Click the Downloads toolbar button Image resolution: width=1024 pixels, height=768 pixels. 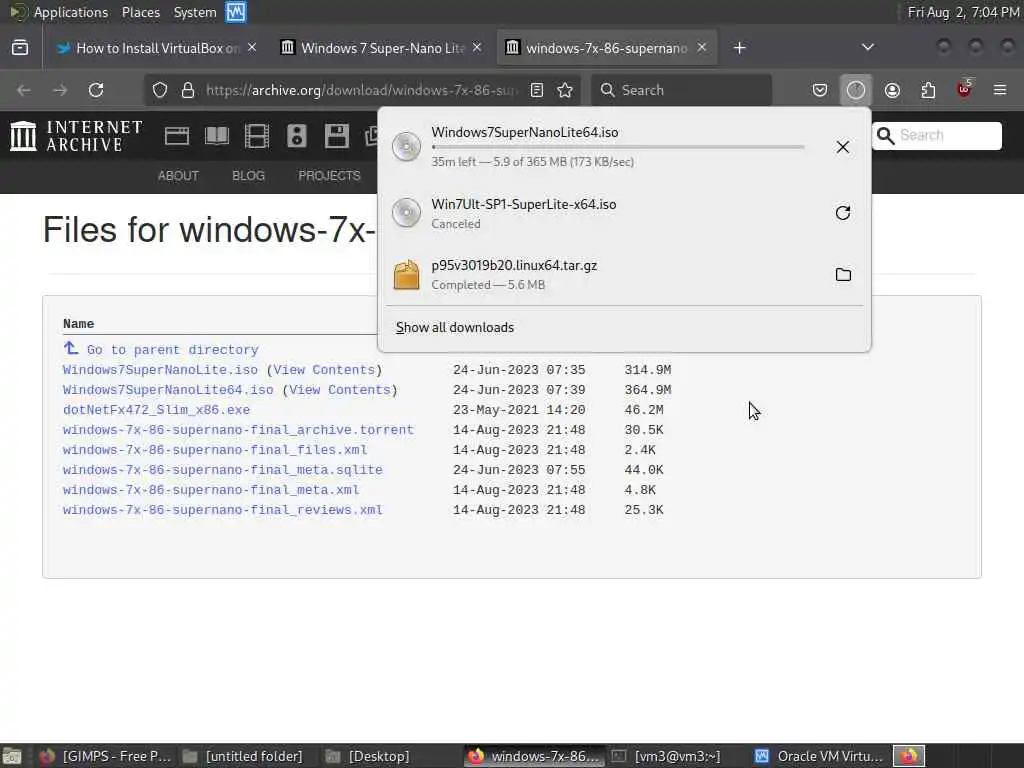coord(856,90)
